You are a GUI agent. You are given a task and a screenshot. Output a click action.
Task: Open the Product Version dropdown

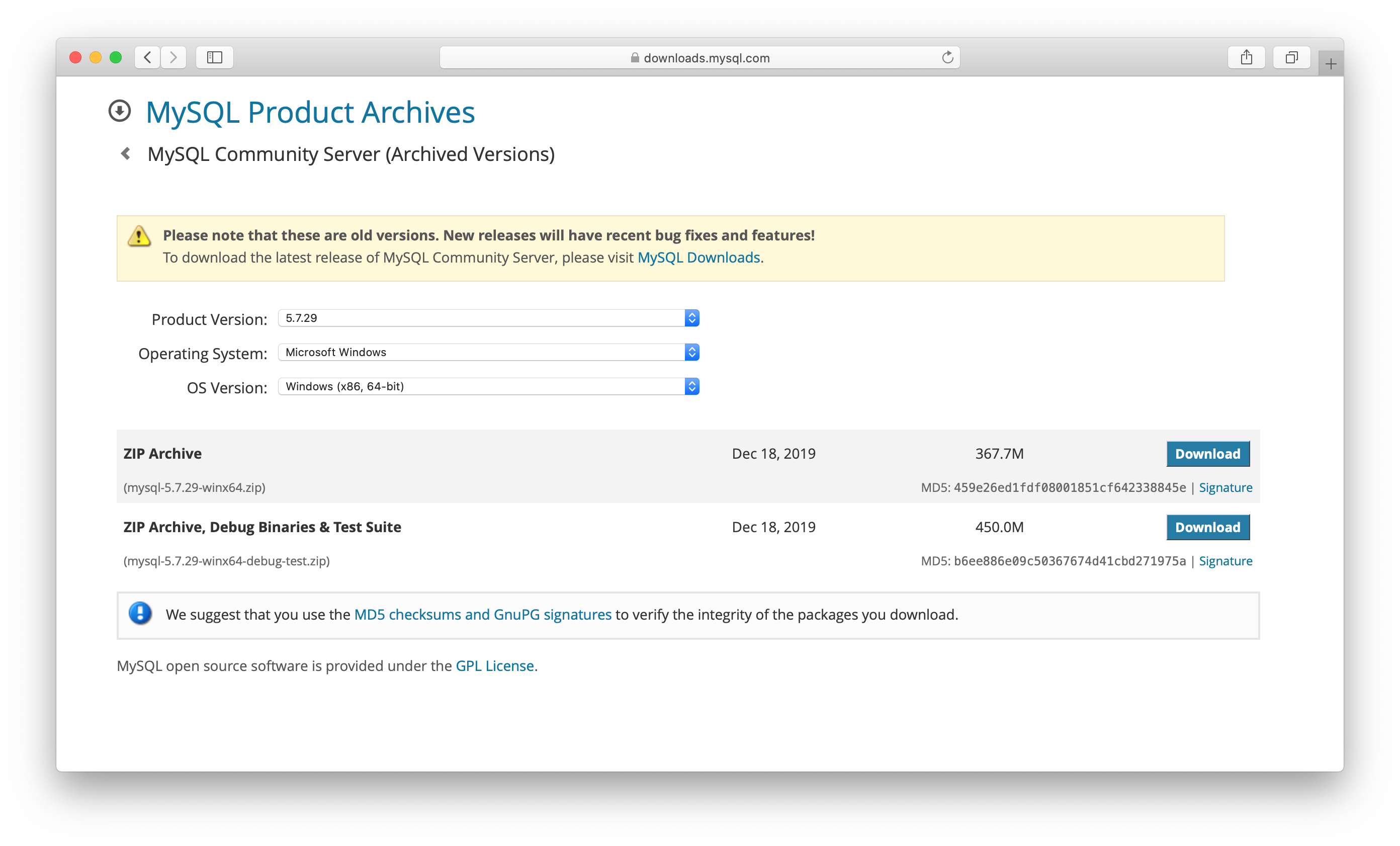(x=488, y=318)
